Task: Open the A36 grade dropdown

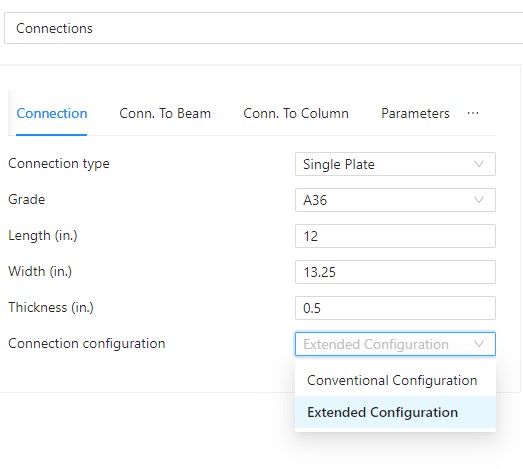Action: [x=395, y=200]
